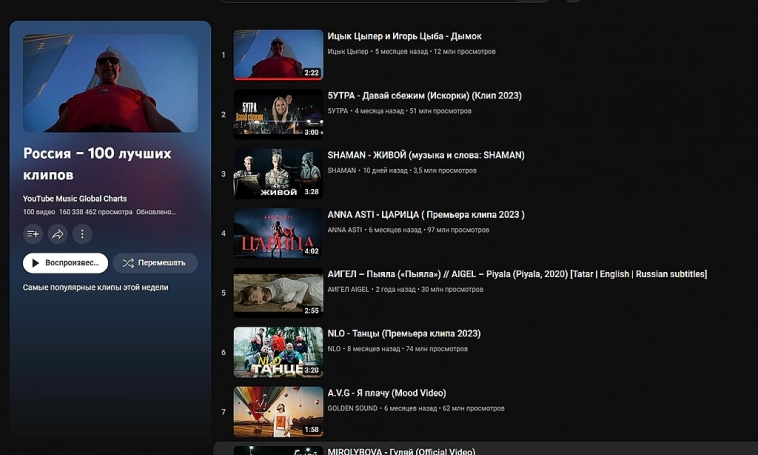This screenshot has height=455, width=758.
Task: Click title 'SHAMAN - ЖИВОЙ'
Action: click(x=426, y=155)
